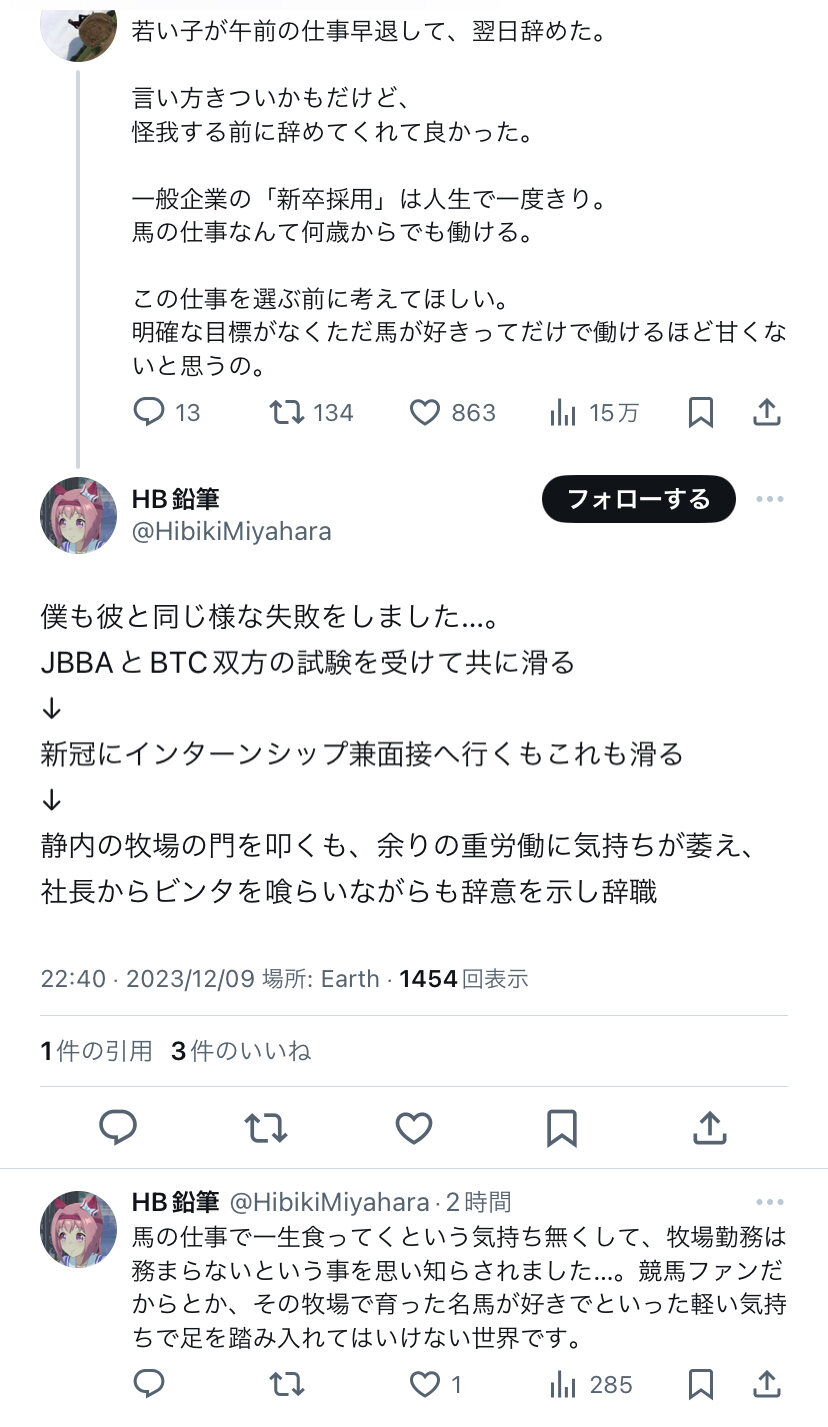Reply to the main tweet

point(118,1128)
